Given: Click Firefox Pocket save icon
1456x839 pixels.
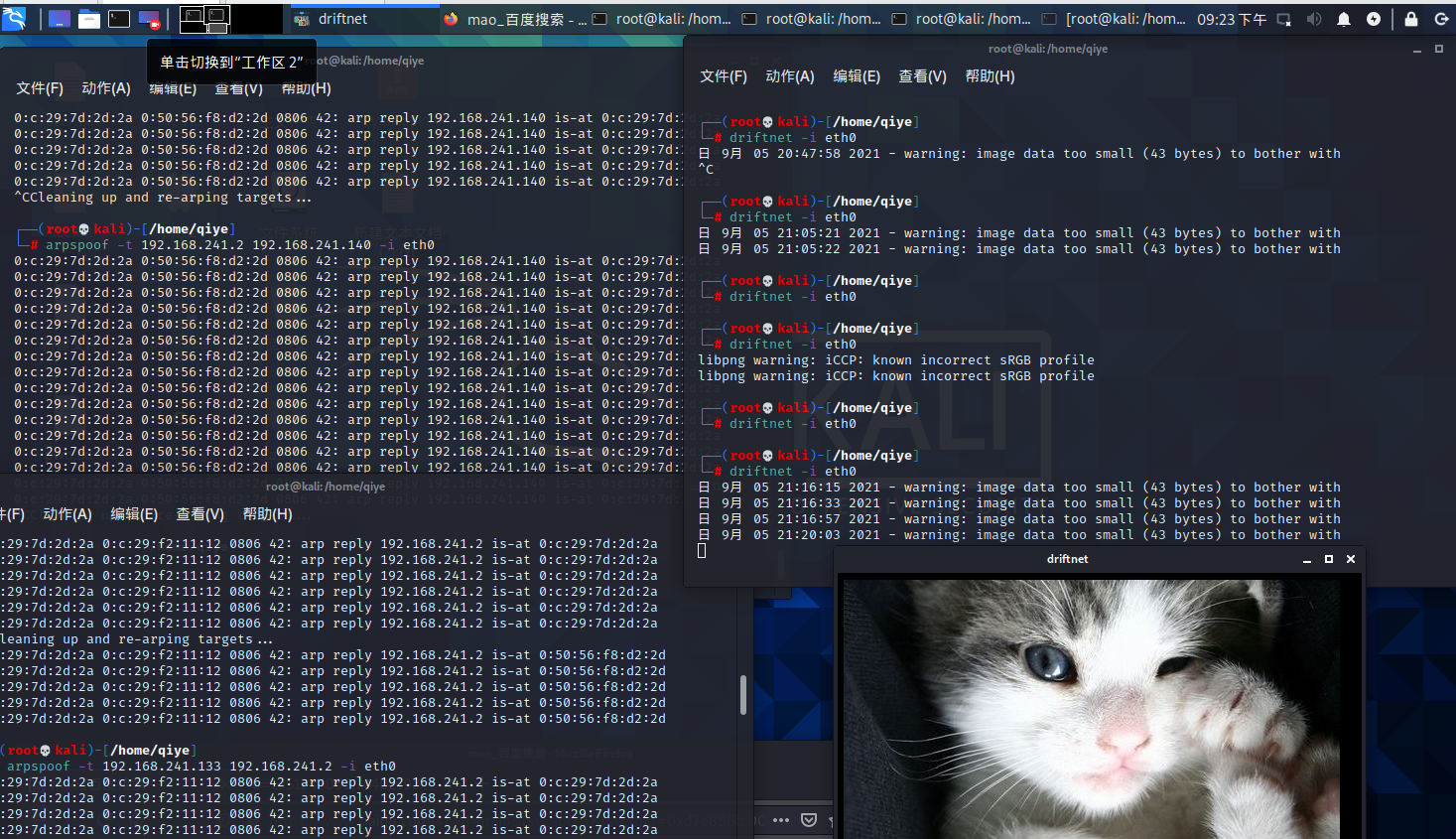Looking at the screenshot, I should tap(809, 820).
